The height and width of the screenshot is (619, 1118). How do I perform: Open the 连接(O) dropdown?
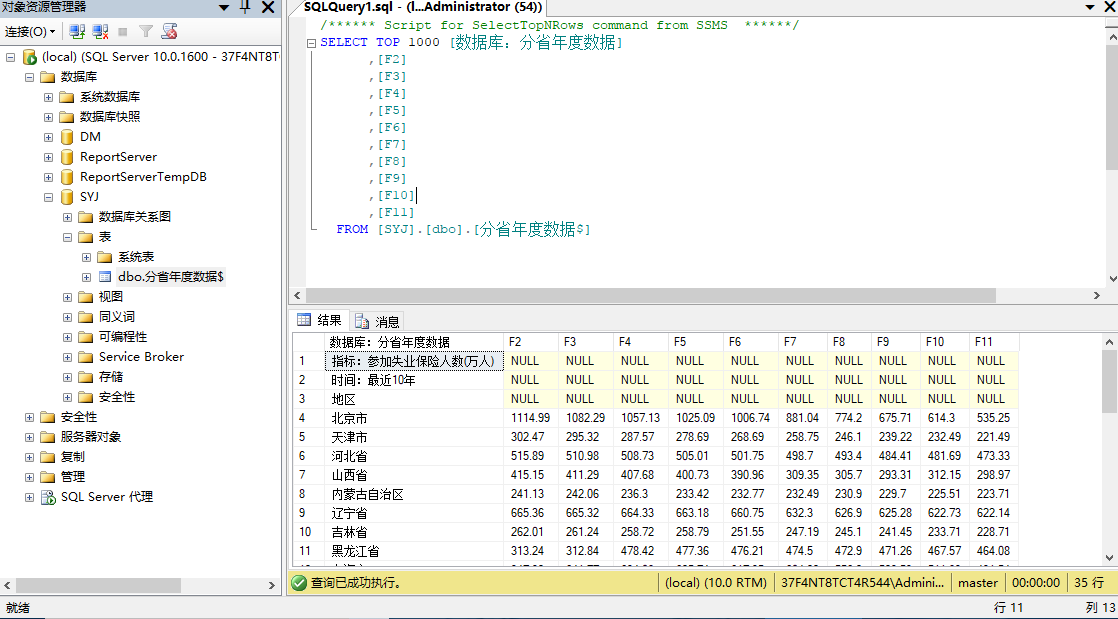(30, 31)
